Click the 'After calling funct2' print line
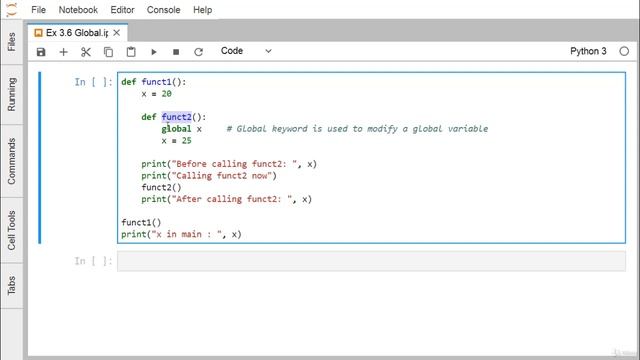The image size is (640, 360). 227,199
